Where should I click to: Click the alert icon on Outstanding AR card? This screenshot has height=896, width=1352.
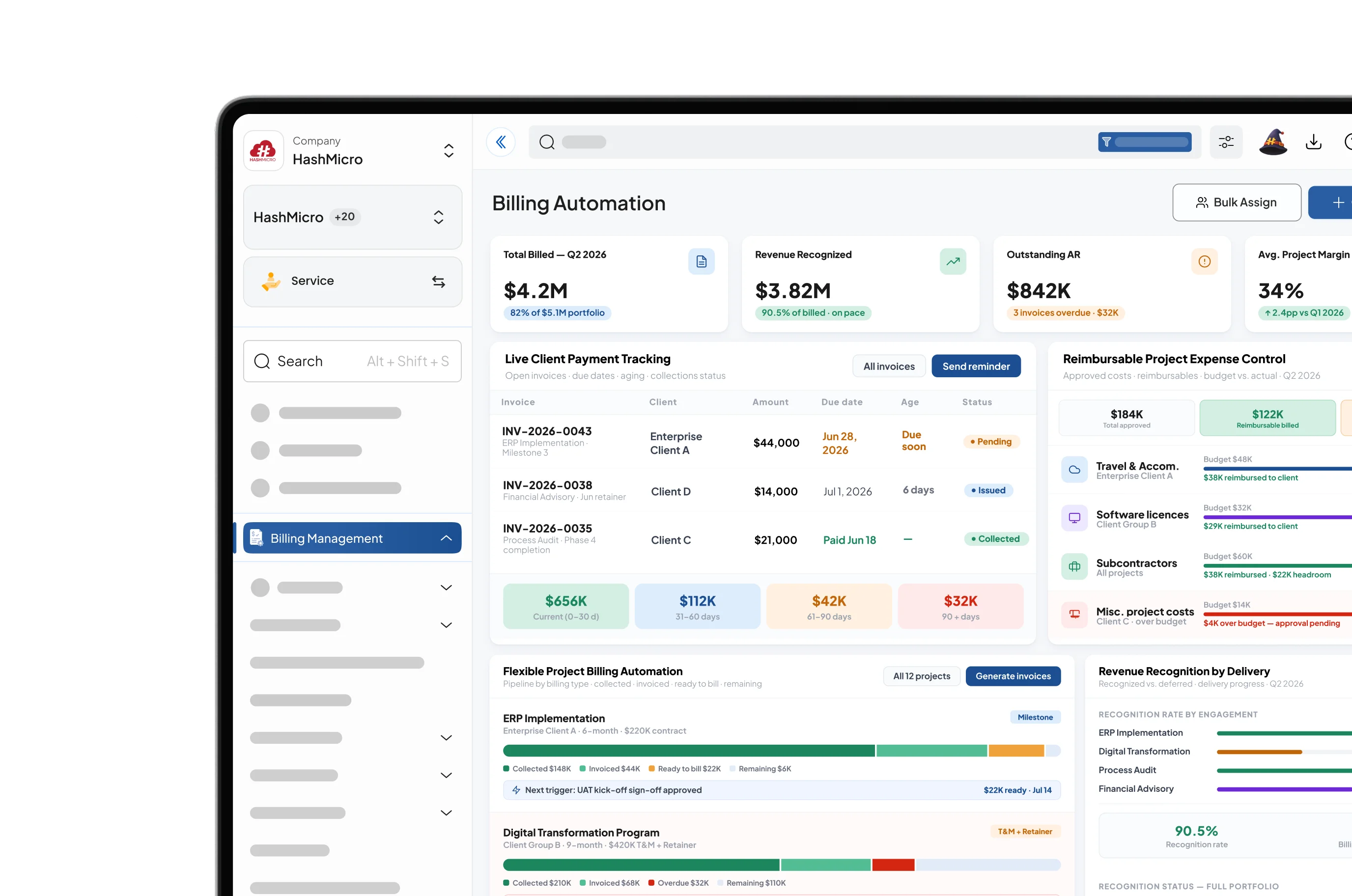click(1204, 261)
